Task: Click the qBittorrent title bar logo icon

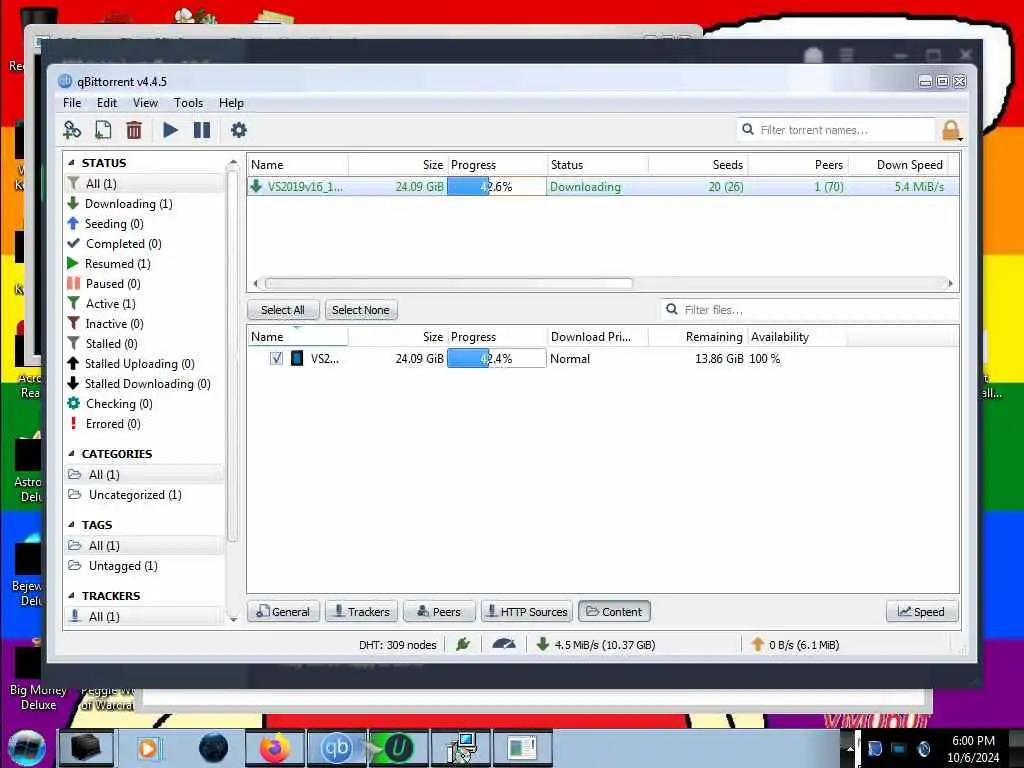Action: [65, 82]
